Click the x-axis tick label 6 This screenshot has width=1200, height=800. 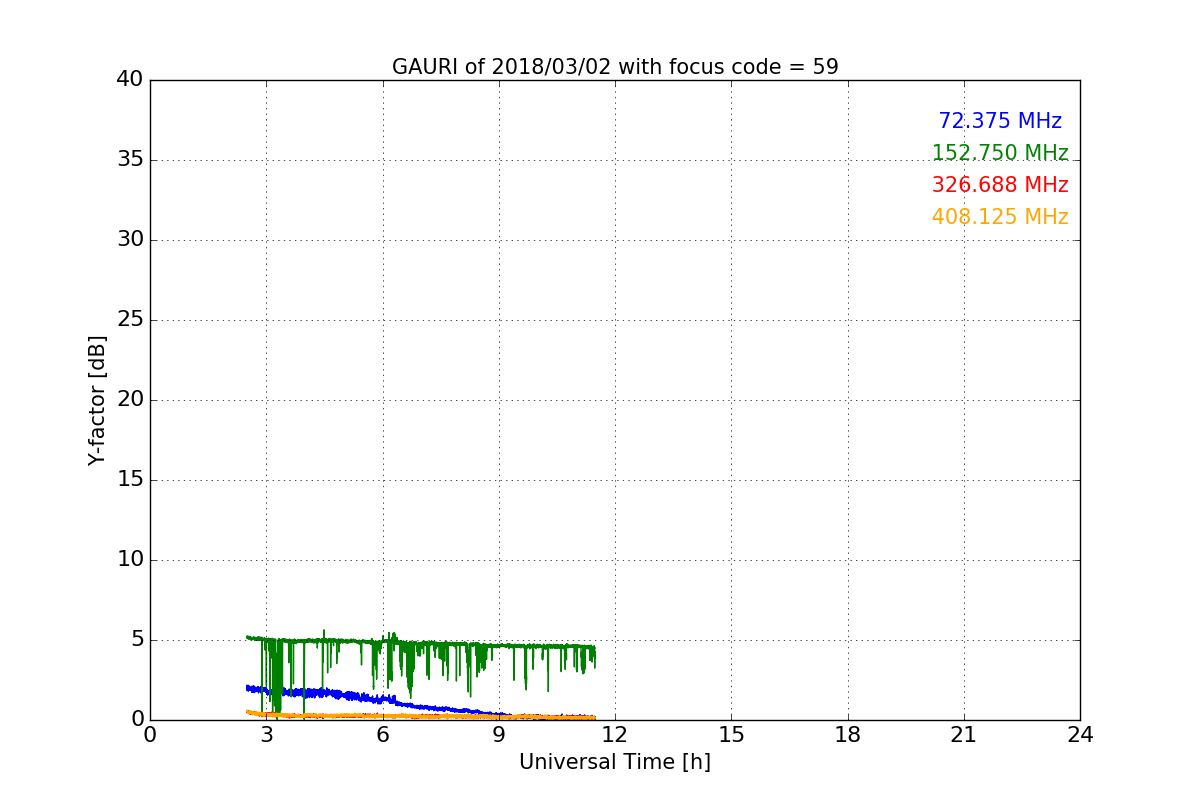click(383, 735)
